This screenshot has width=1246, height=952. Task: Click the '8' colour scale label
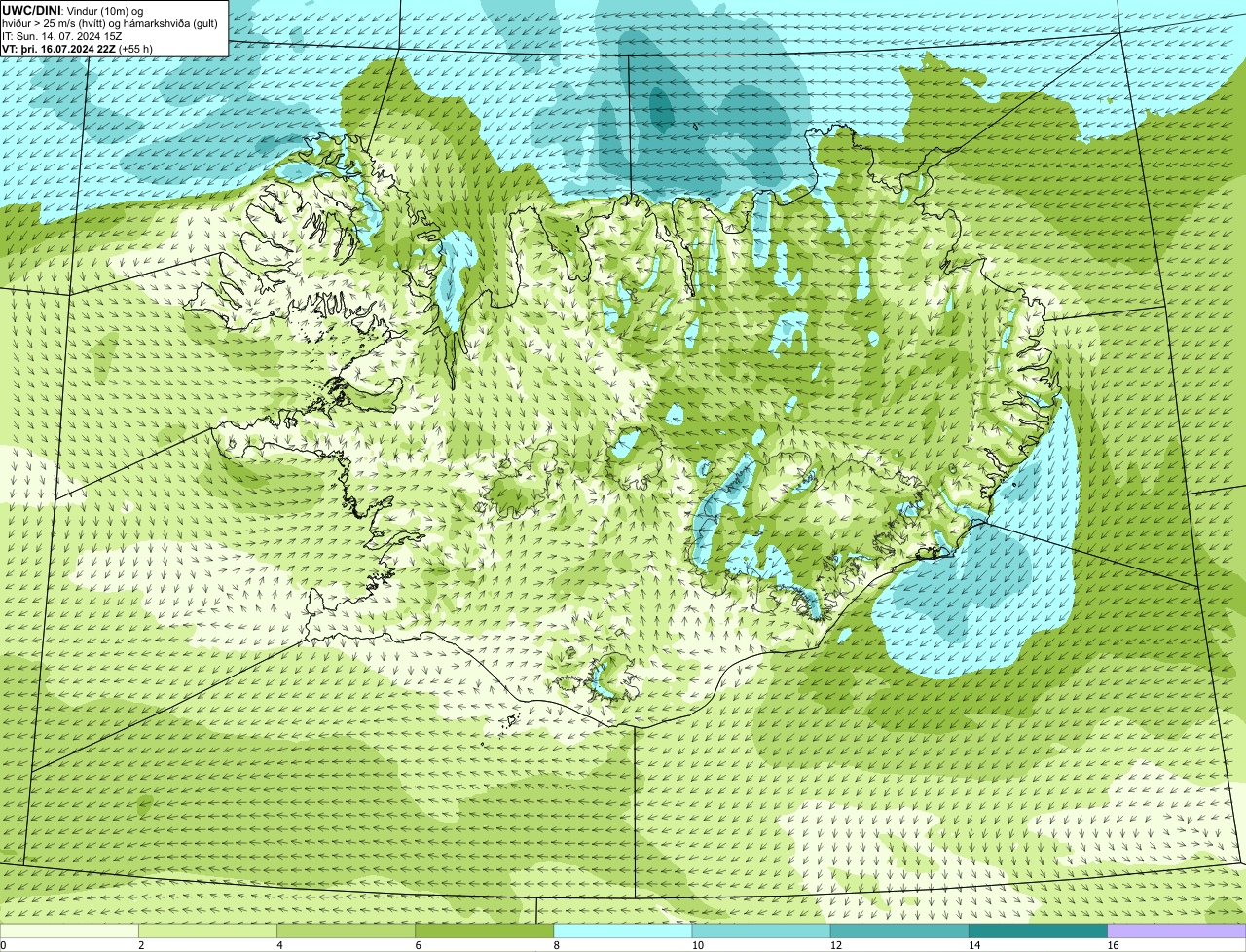tap(556, 945)
